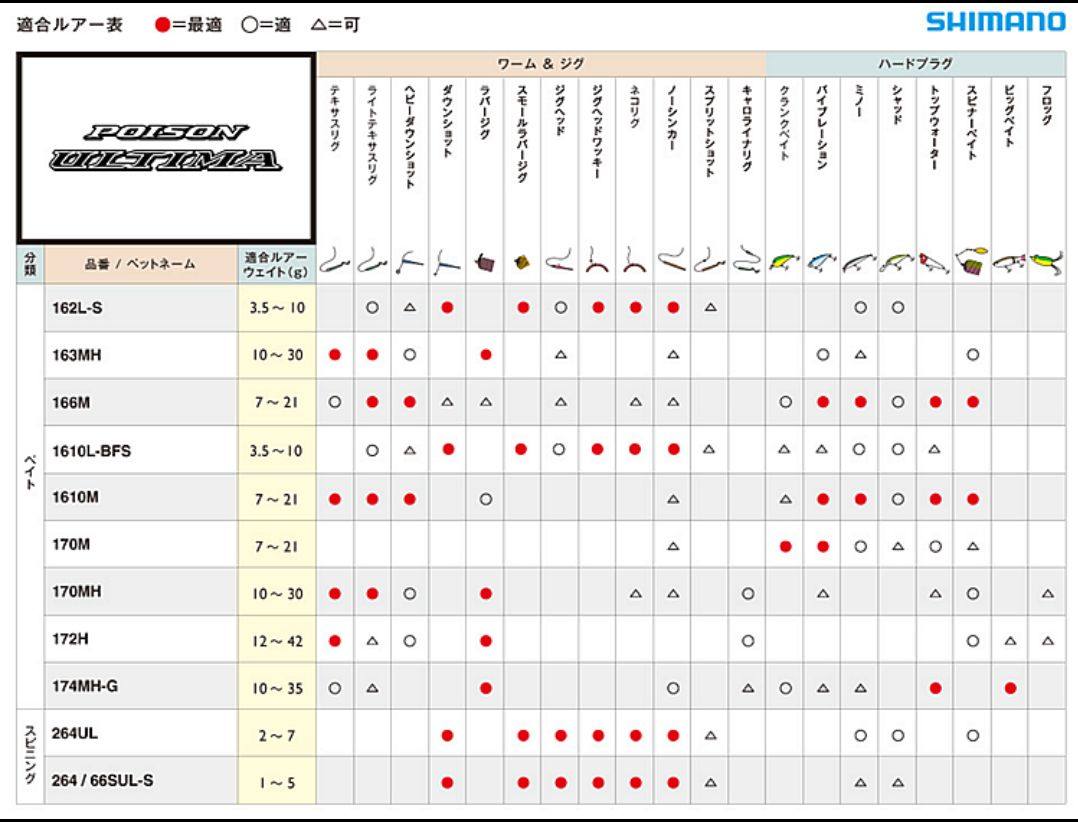This screenshot has height=822, width=1078.
Task: Click the 162L-S model name
Action: (x=77, y=308)
